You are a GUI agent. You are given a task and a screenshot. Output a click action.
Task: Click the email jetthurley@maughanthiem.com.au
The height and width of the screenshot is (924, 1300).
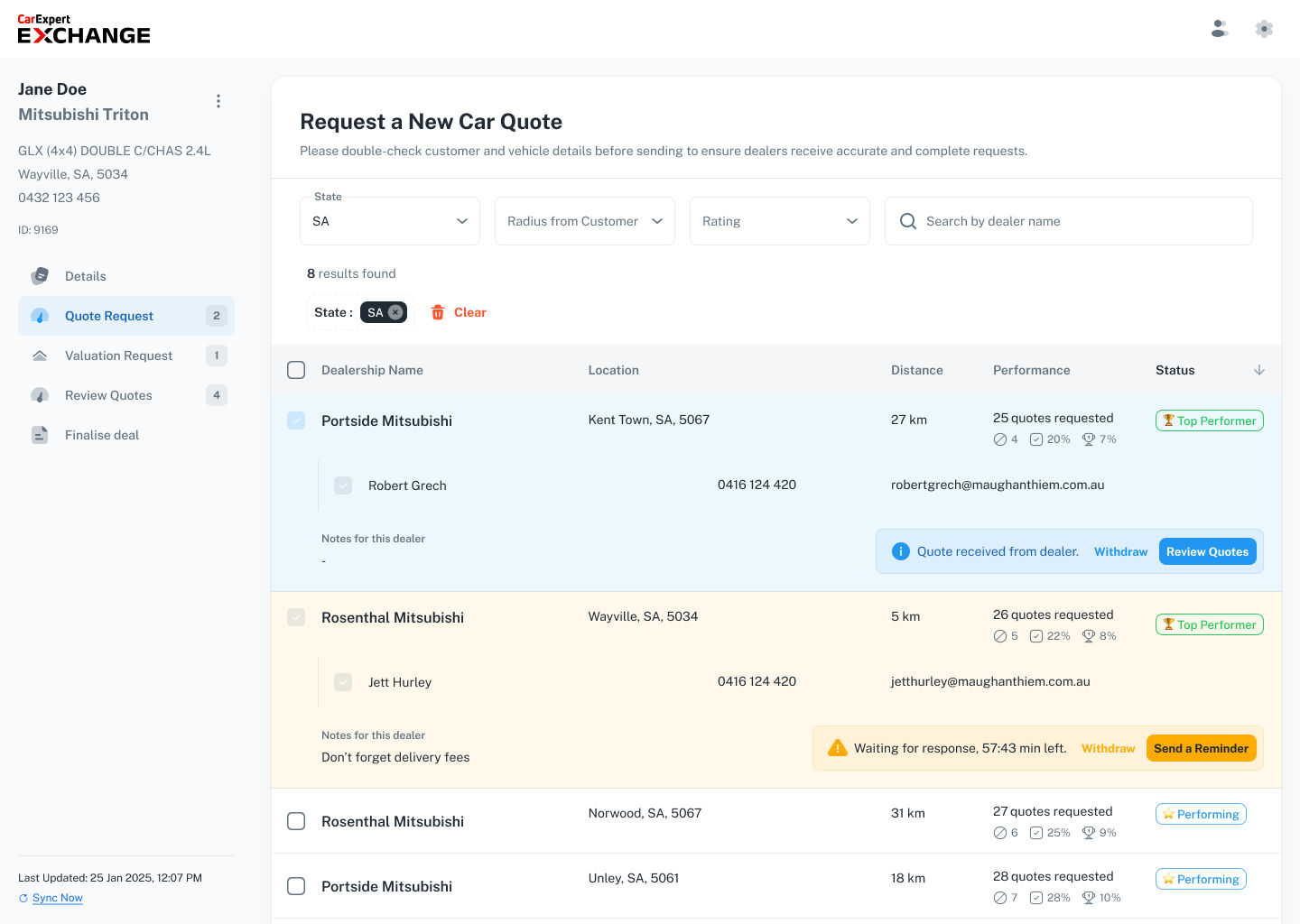(x=990, y=681)
